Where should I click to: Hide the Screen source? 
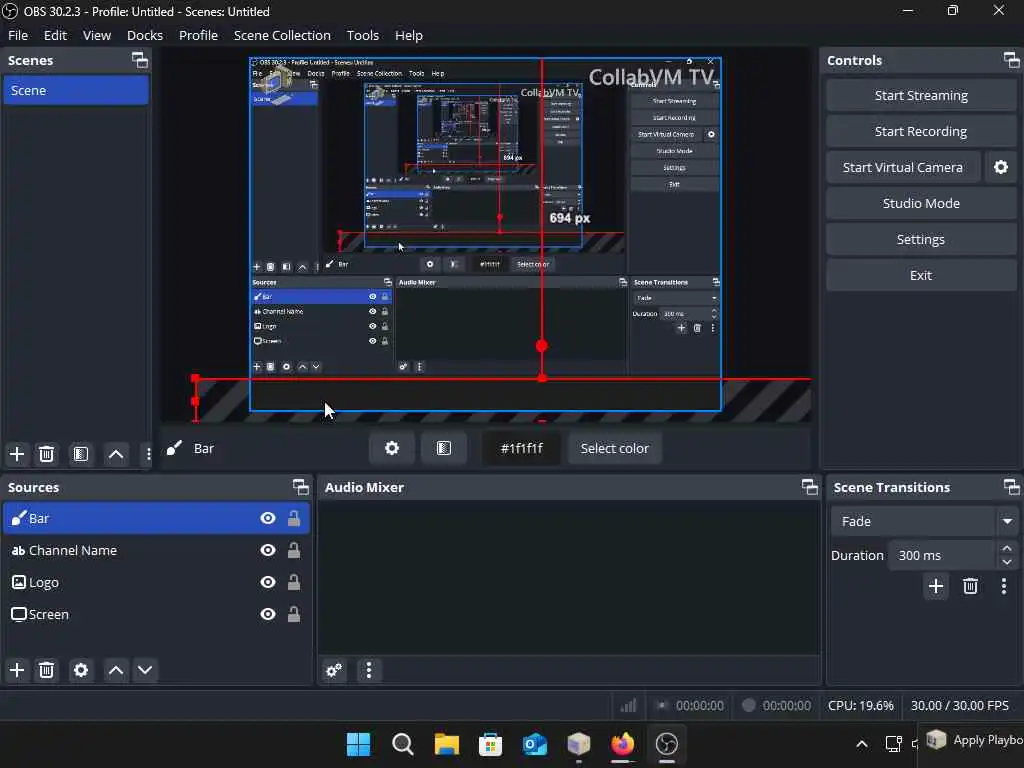[x=268, y=614]
